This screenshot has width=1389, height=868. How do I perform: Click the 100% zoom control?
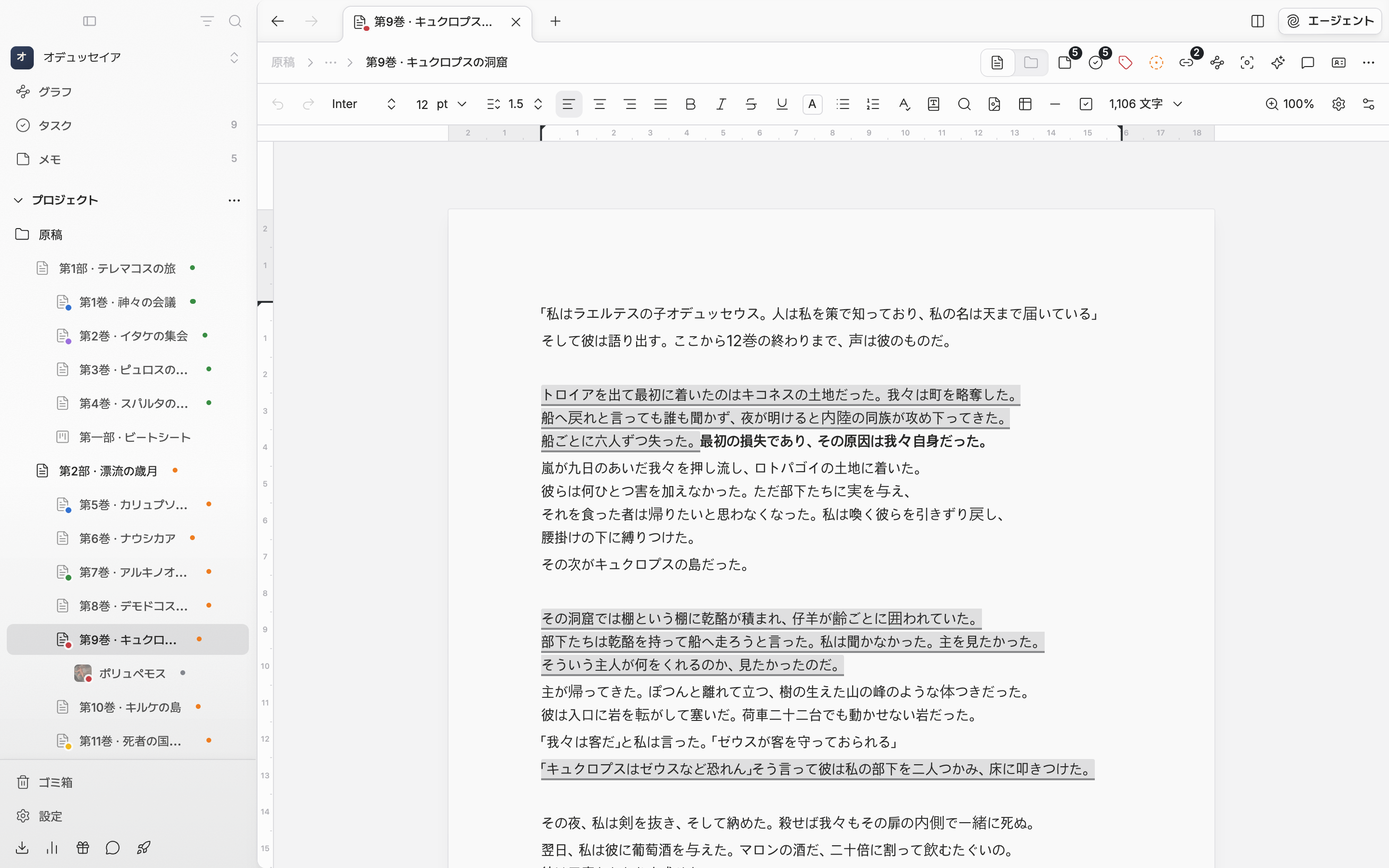tap(1290, 104)
